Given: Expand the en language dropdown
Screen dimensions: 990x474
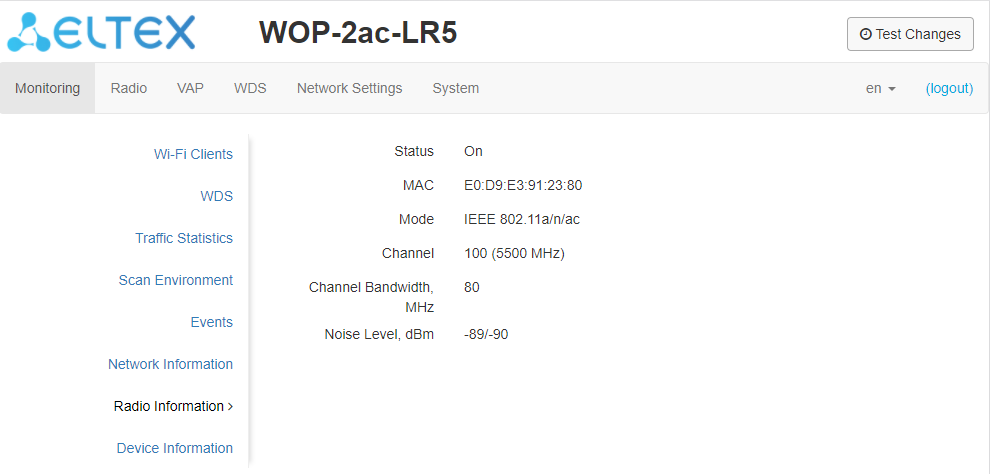Looking at the screenshot, I should coord(880,88).
